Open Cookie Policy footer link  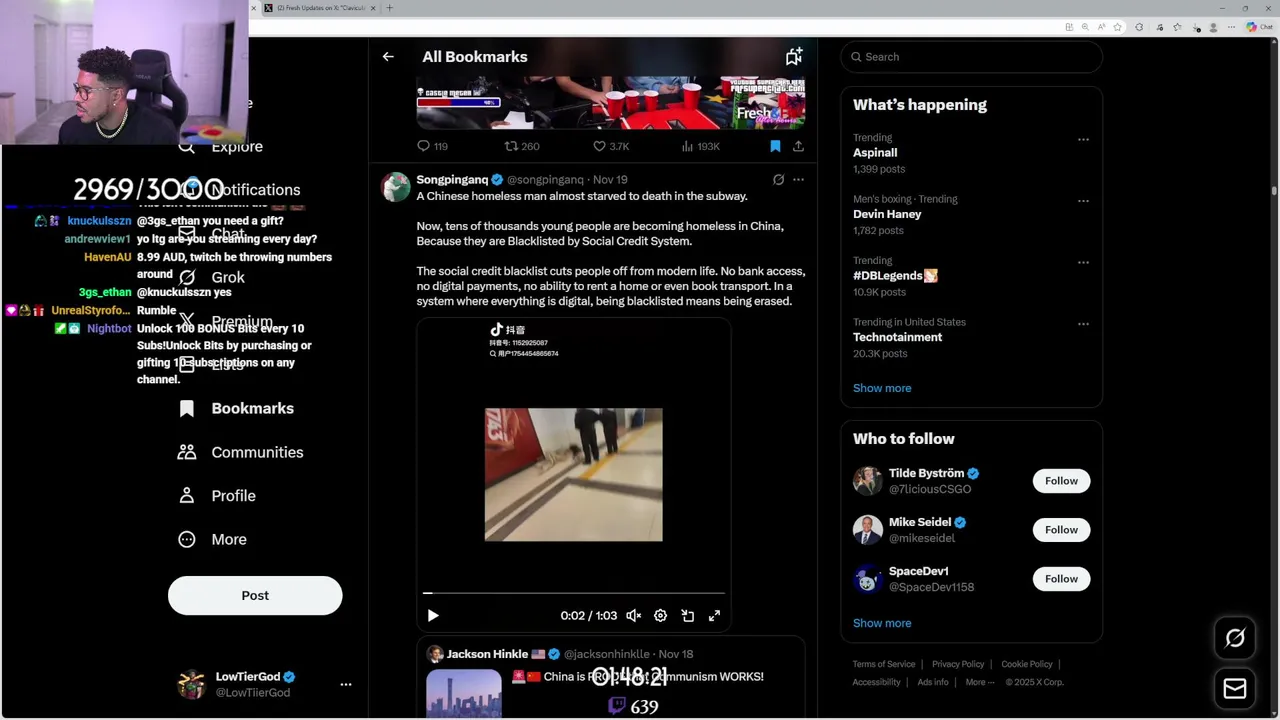[x=1027, y=664]
